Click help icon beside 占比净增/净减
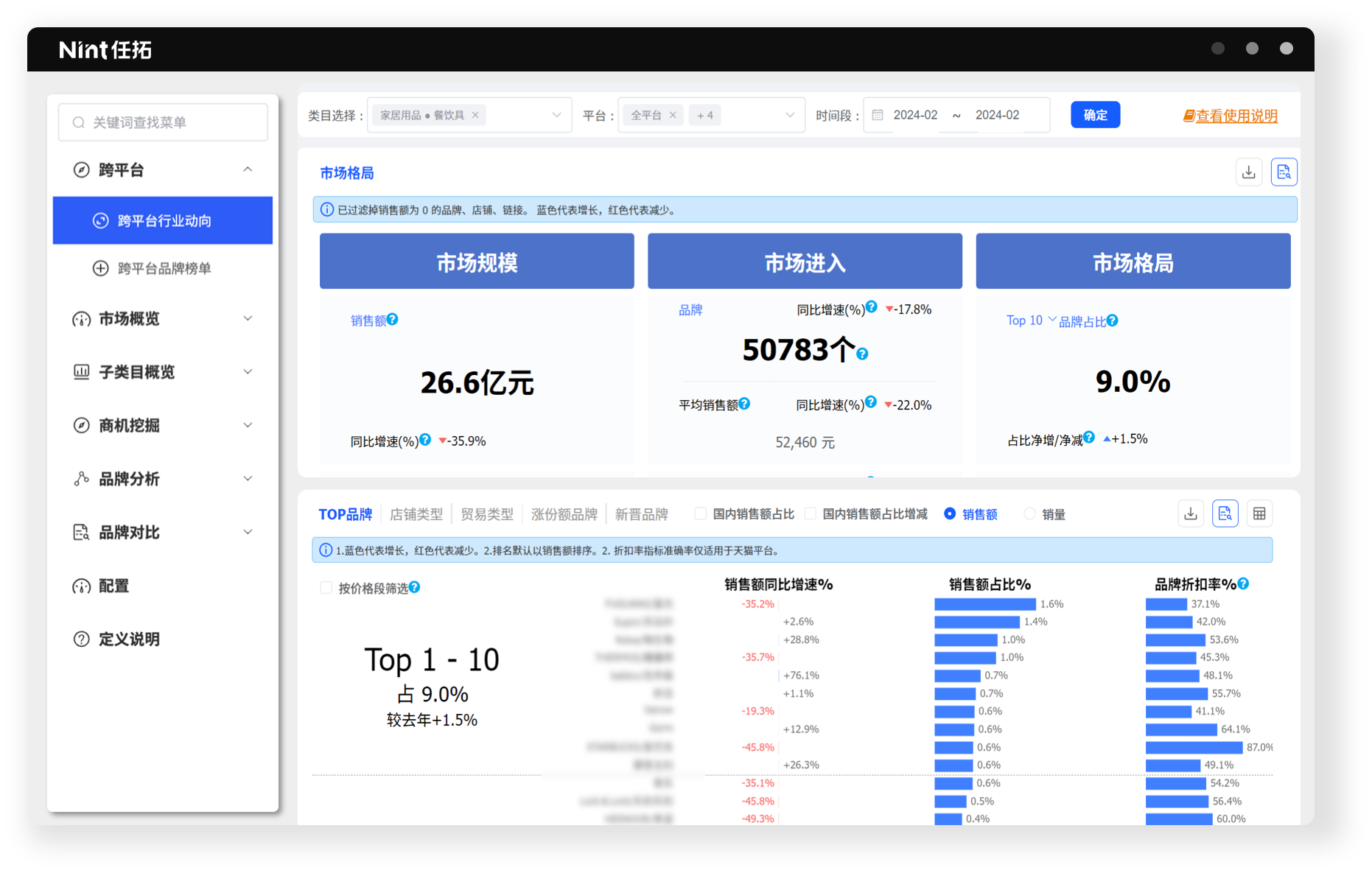 (1088, 437)
